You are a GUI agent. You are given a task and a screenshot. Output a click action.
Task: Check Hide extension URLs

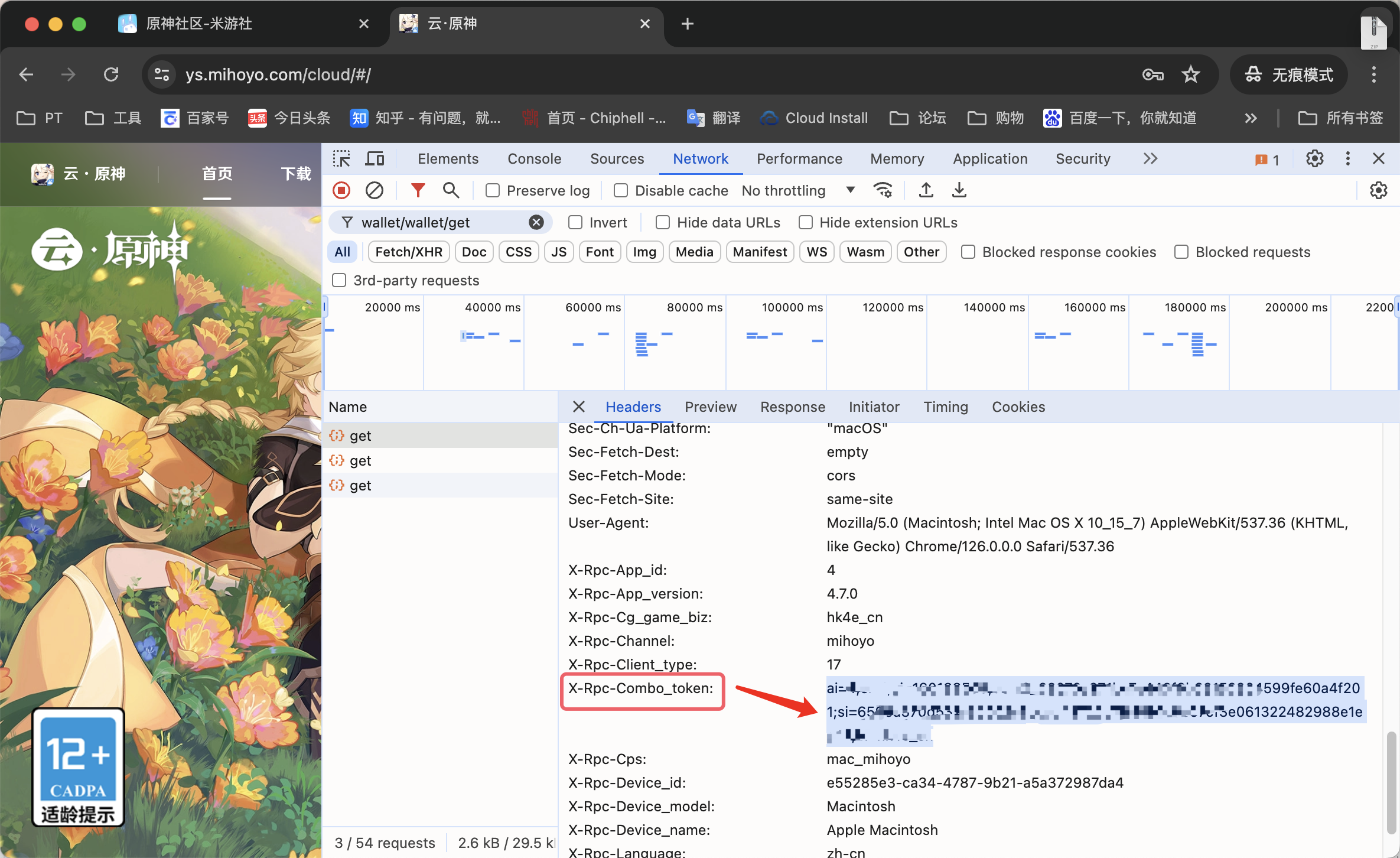805,222
